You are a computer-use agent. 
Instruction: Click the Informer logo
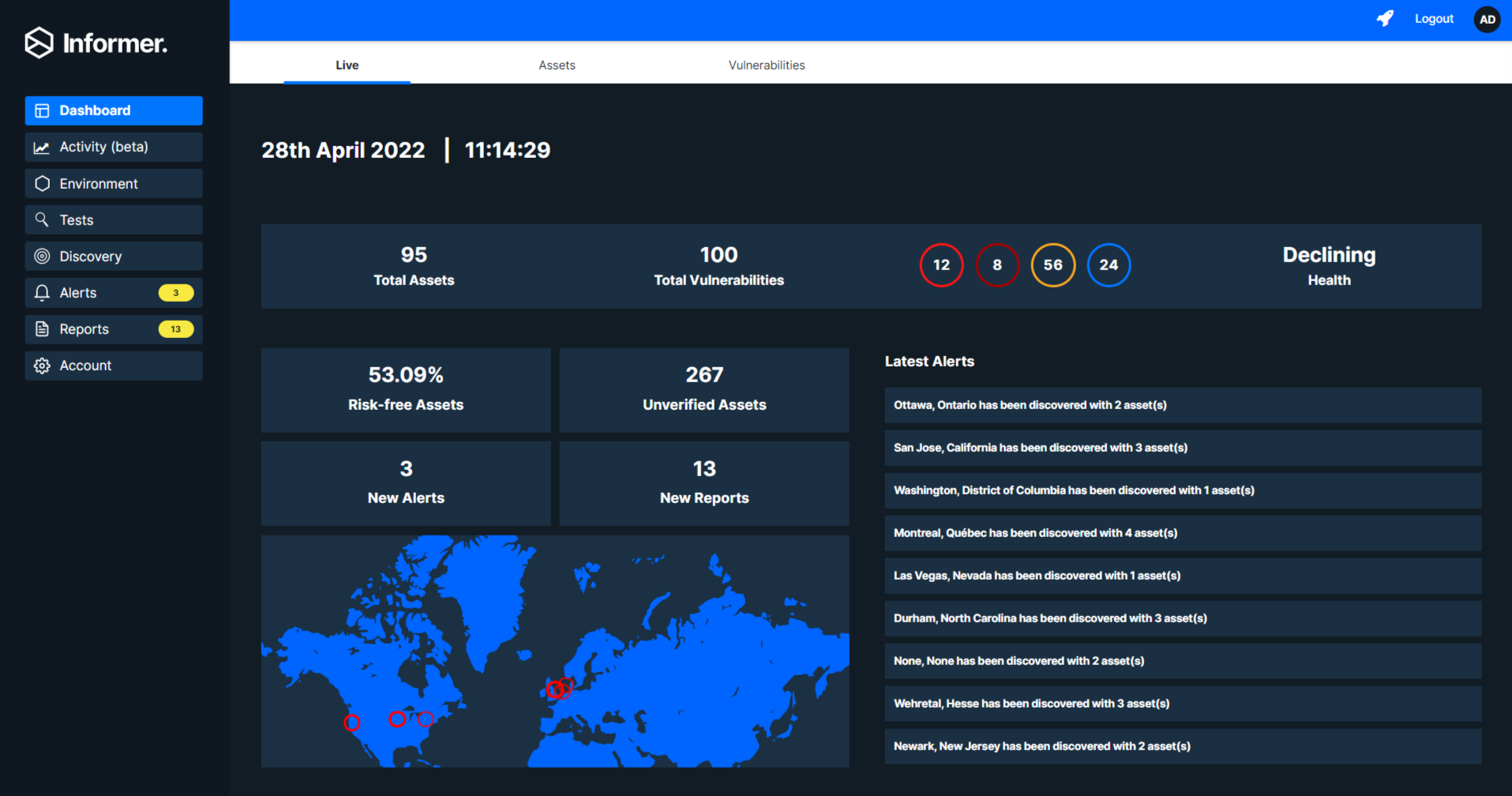tap(96, 43)
